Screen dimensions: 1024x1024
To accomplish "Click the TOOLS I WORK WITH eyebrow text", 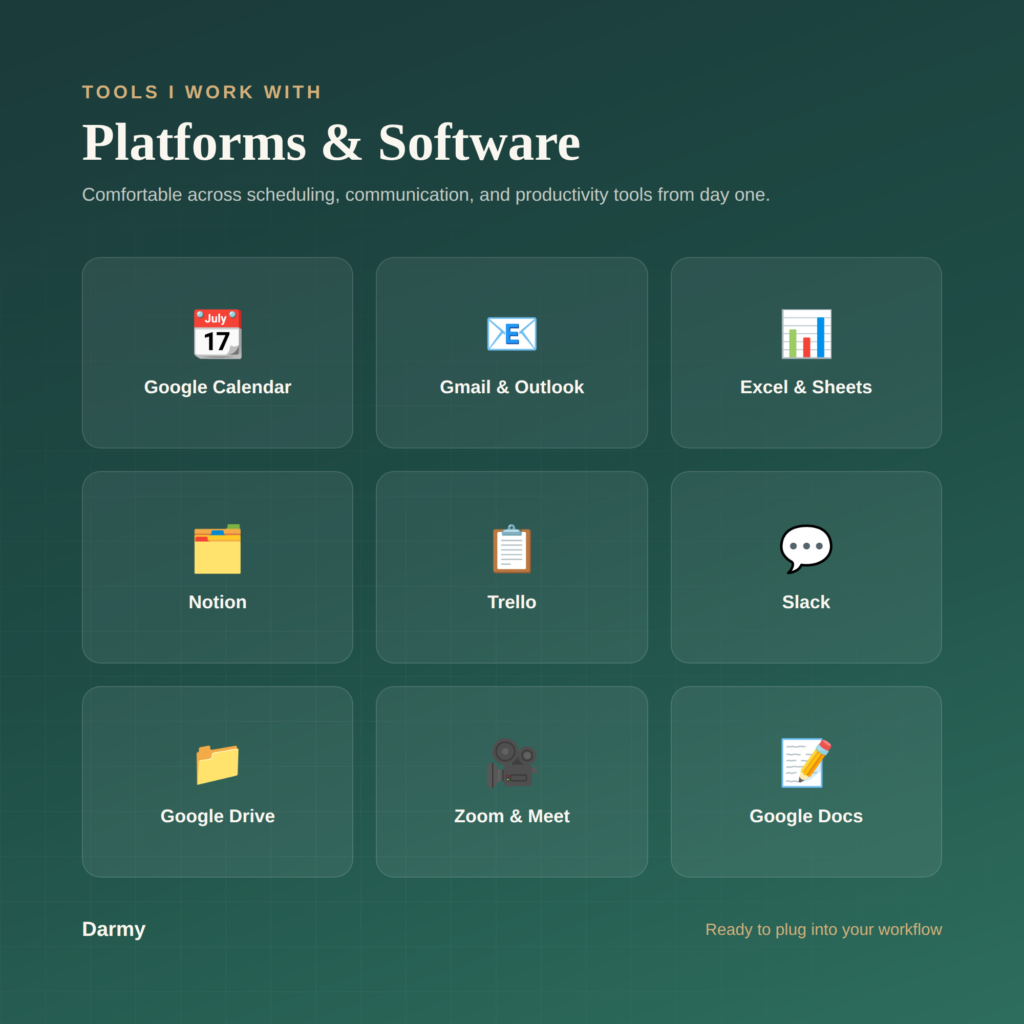I will pos(202,92).
